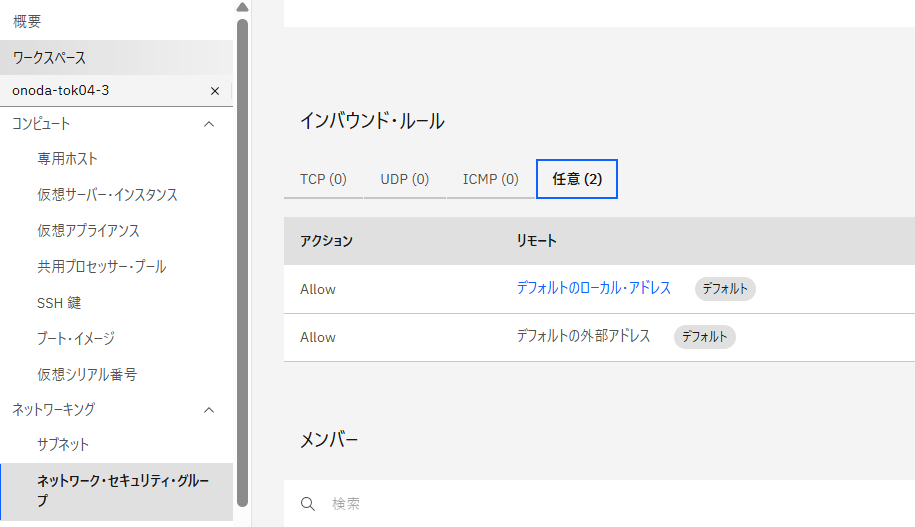The width and height of the screenshot is (915, 527).
Task: Open ブート・イメージ page
Action: 76,338
